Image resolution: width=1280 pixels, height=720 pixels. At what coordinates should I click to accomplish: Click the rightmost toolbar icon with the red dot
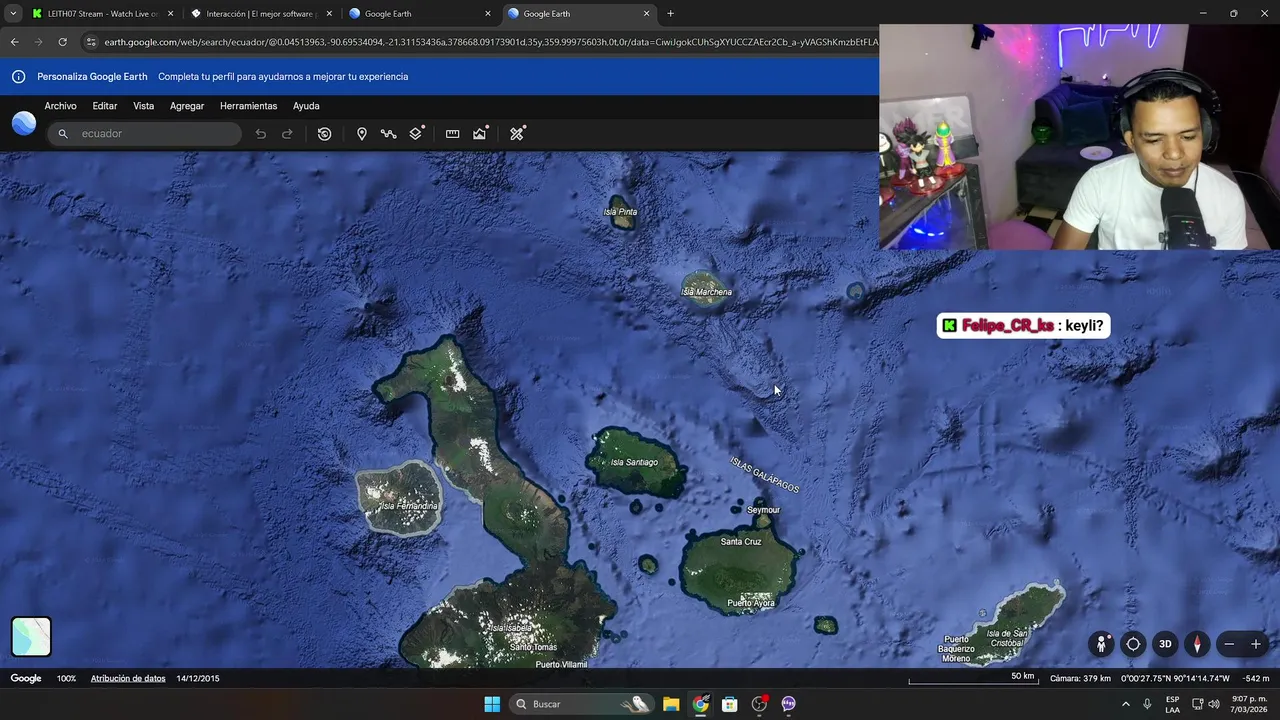pyautogui.click(x=517, y=134)
